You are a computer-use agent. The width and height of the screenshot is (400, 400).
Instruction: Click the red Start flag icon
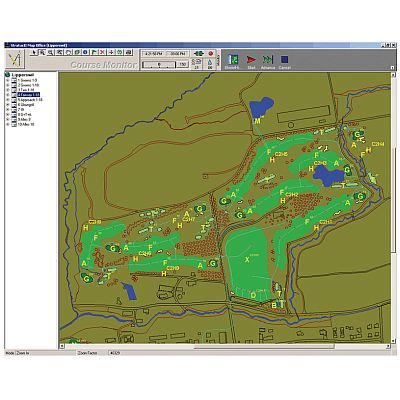pos(251,59)
